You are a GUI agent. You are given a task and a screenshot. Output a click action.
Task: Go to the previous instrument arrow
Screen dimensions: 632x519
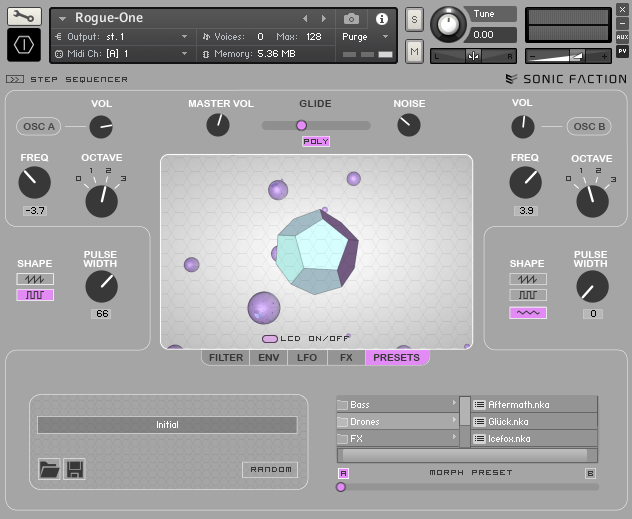[305, 19]
